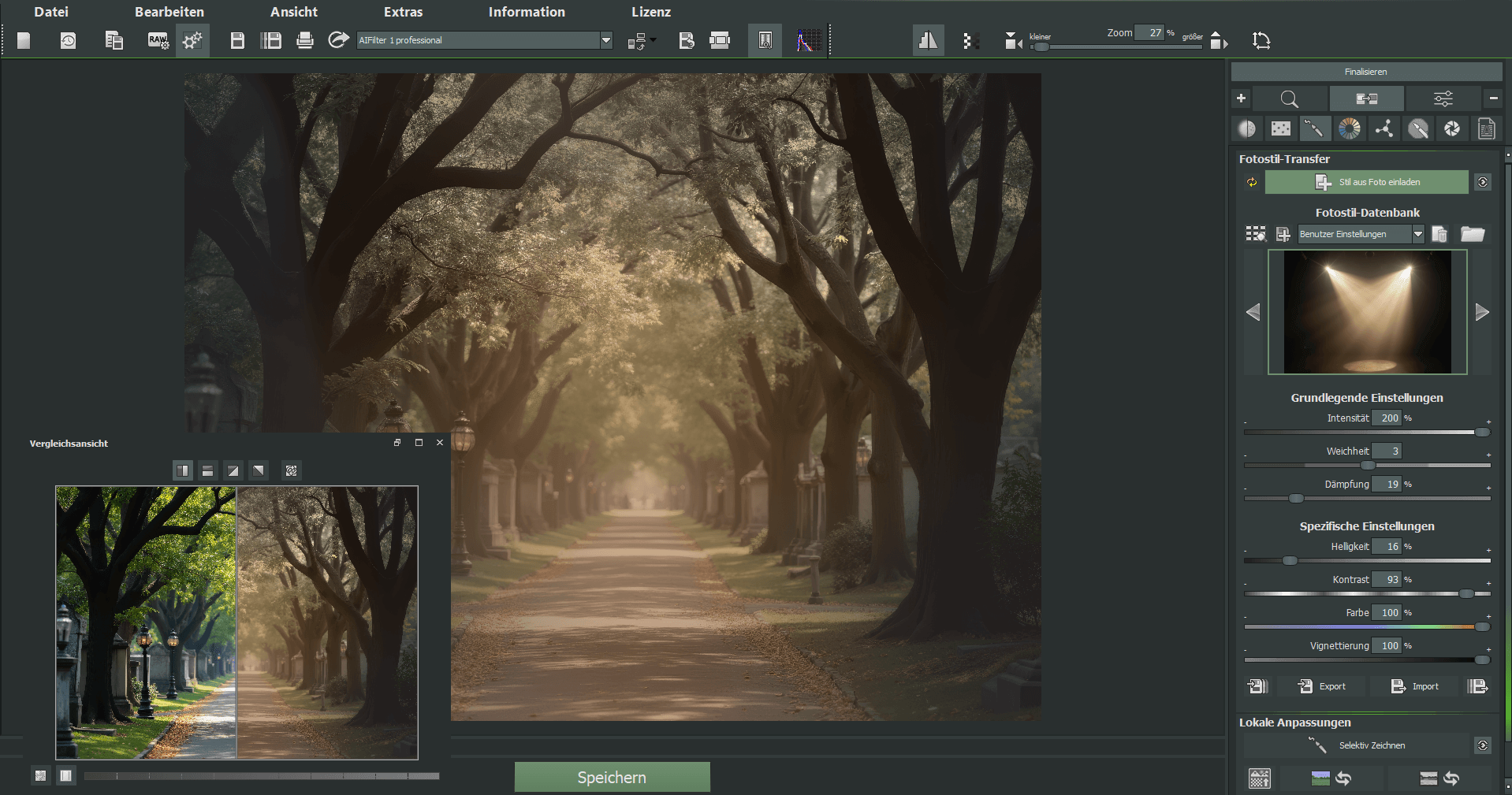Open the AIFilter 1 professional dropdown
The height and width of the screenshot is (795, 1512).
point(485,40)
